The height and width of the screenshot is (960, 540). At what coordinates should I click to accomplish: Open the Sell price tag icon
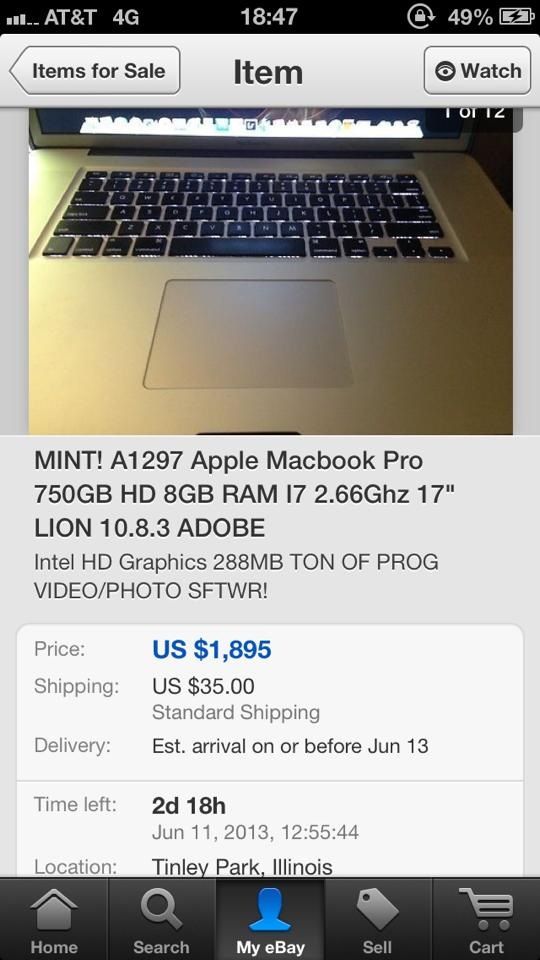tap(378, 910)
